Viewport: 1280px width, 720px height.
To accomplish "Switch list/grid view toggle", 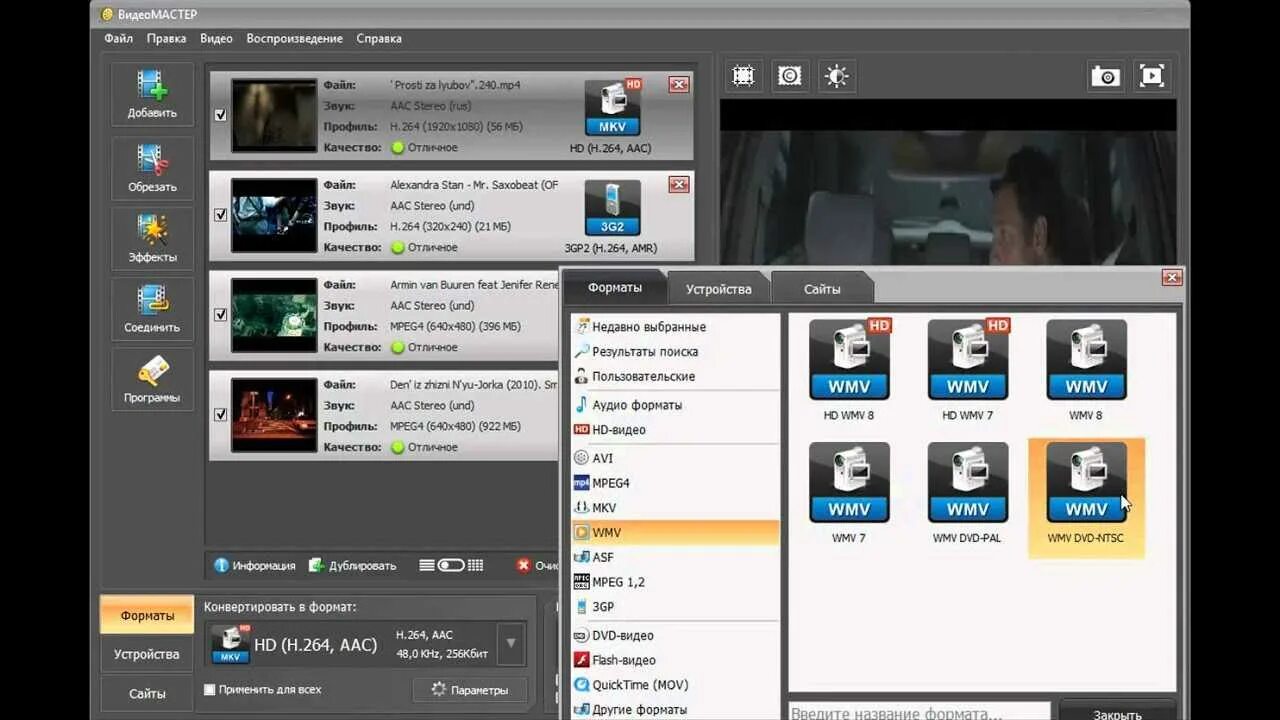I will (x=451, y=565).
